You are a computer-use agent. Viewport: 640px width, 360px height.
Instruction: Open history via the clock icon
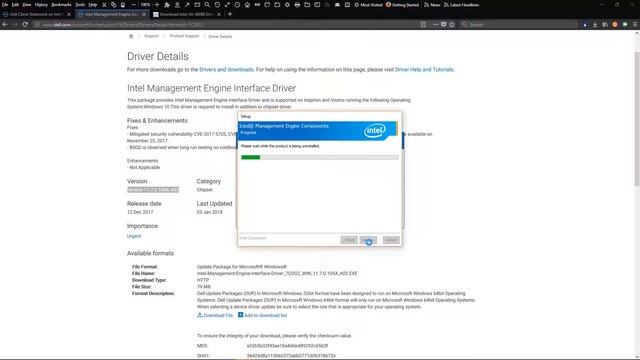coord(217,5)
